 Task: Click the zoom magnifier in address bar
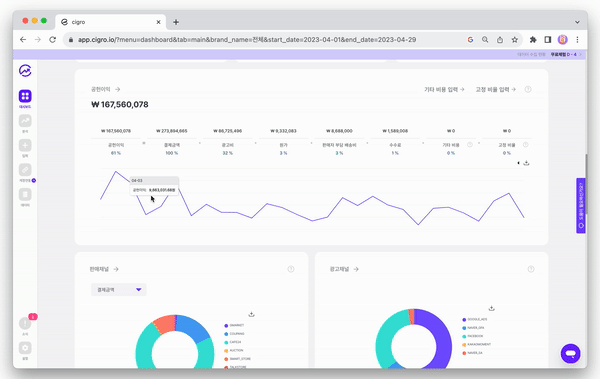485,39
